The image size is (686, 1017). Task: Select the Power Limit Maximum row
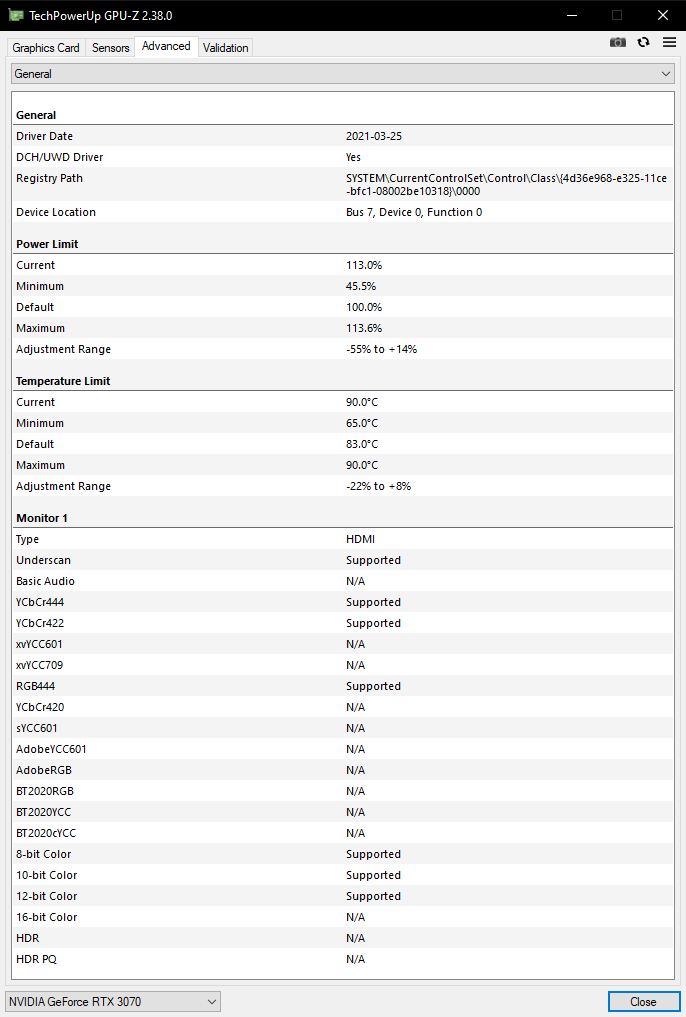342,328
